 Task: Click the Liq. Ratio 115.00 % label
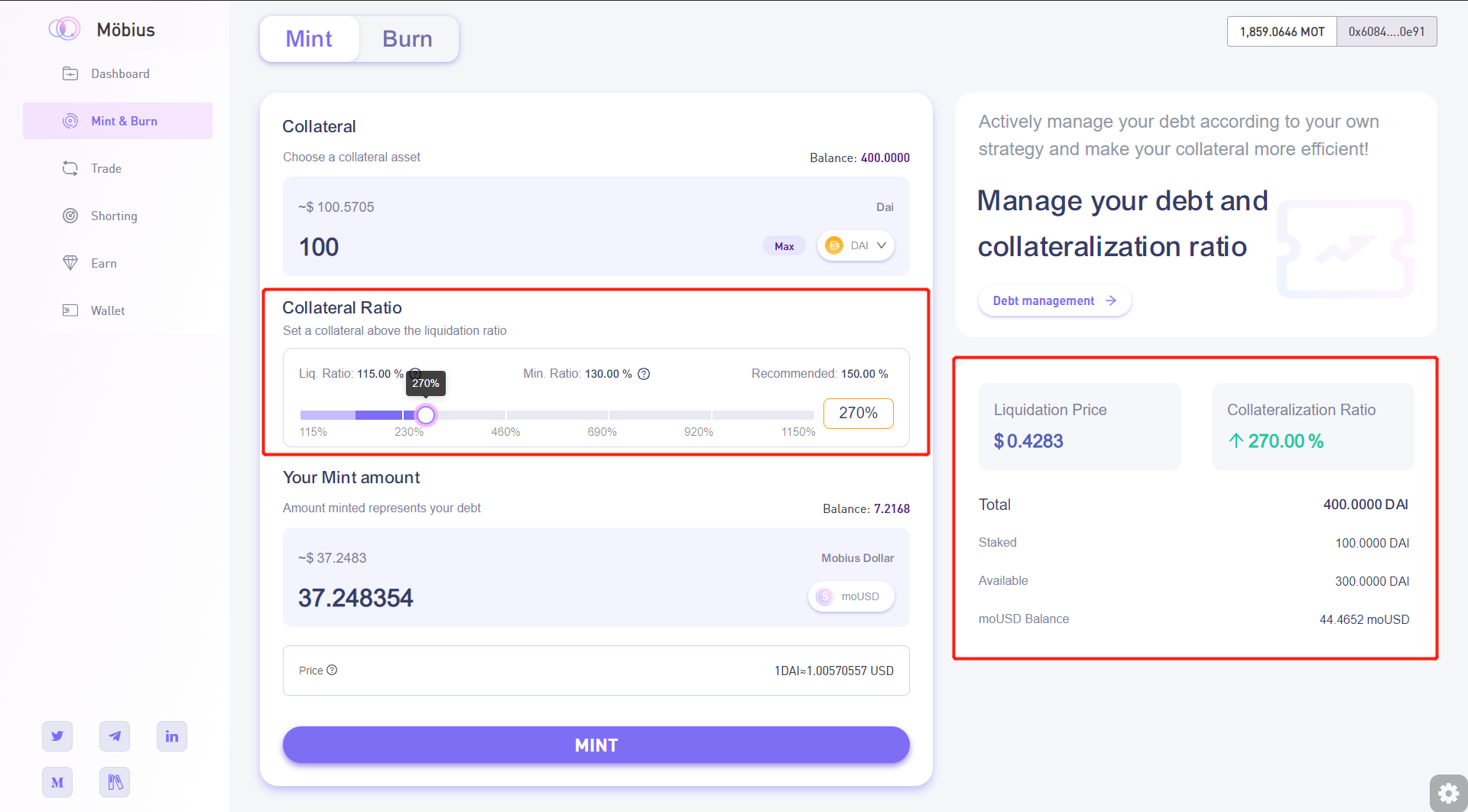351,373
